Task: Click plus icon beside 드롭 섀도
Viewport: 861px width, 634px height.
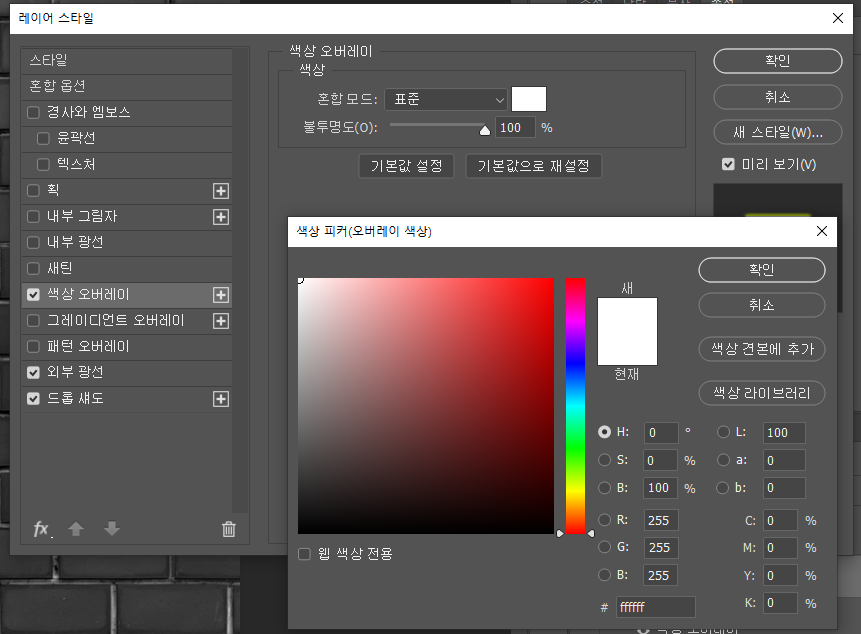Action: [221, 399]
